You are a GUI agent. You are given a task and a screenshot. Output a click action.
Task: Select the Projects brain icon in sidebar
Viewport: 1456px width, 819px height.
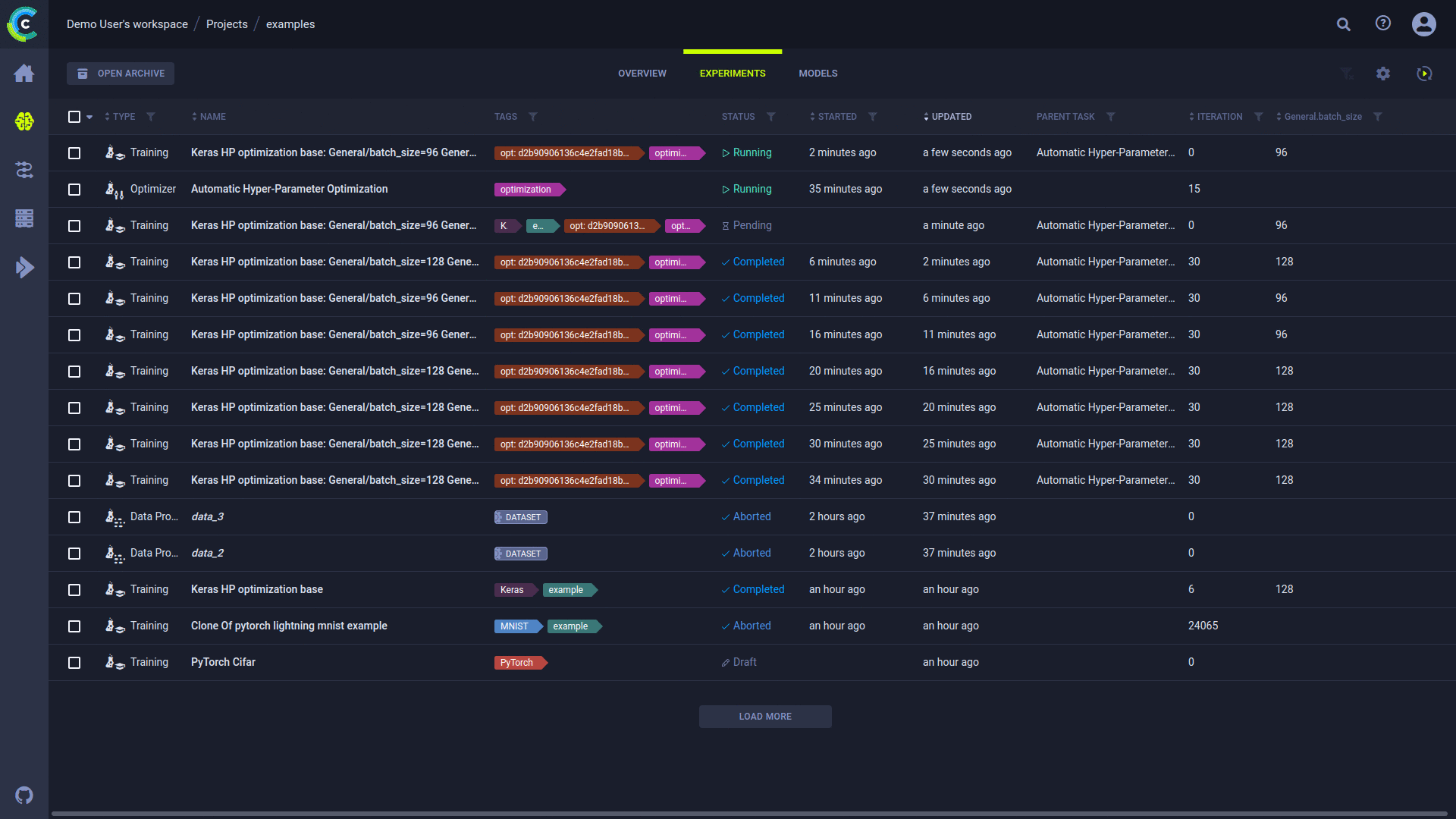coord(24,121)
